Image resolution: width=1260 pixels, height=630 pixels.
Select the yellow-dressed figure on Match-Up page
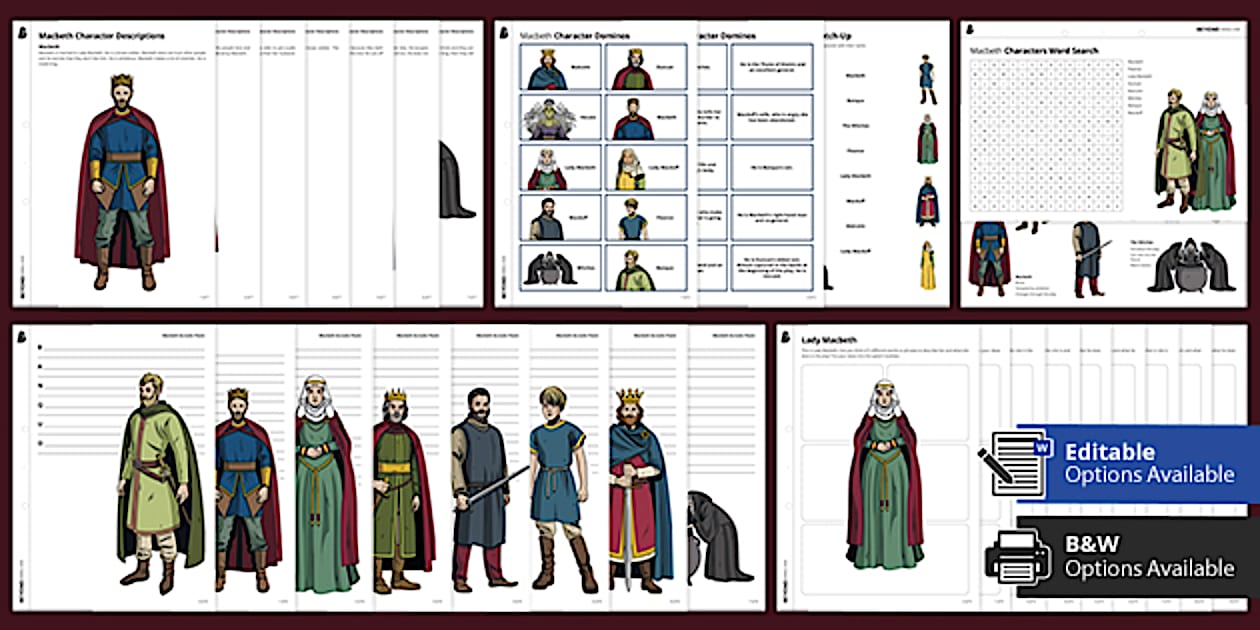click(x=928, y=265)
